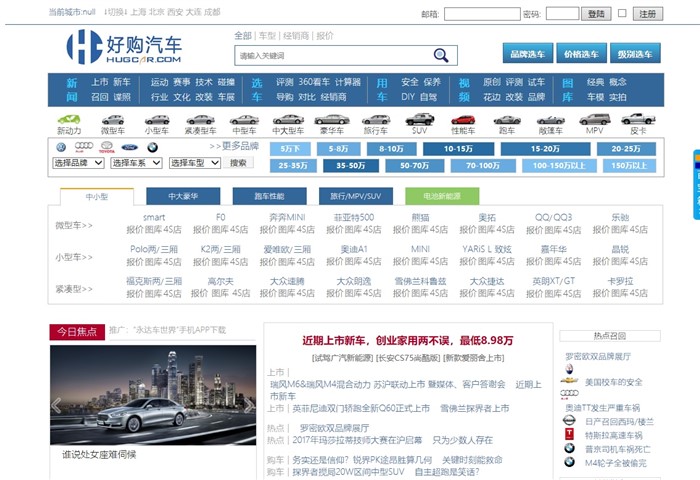
Task: Expand >>更多品牌 brand list
Action: pyautogui.click(x=234, y=146)
